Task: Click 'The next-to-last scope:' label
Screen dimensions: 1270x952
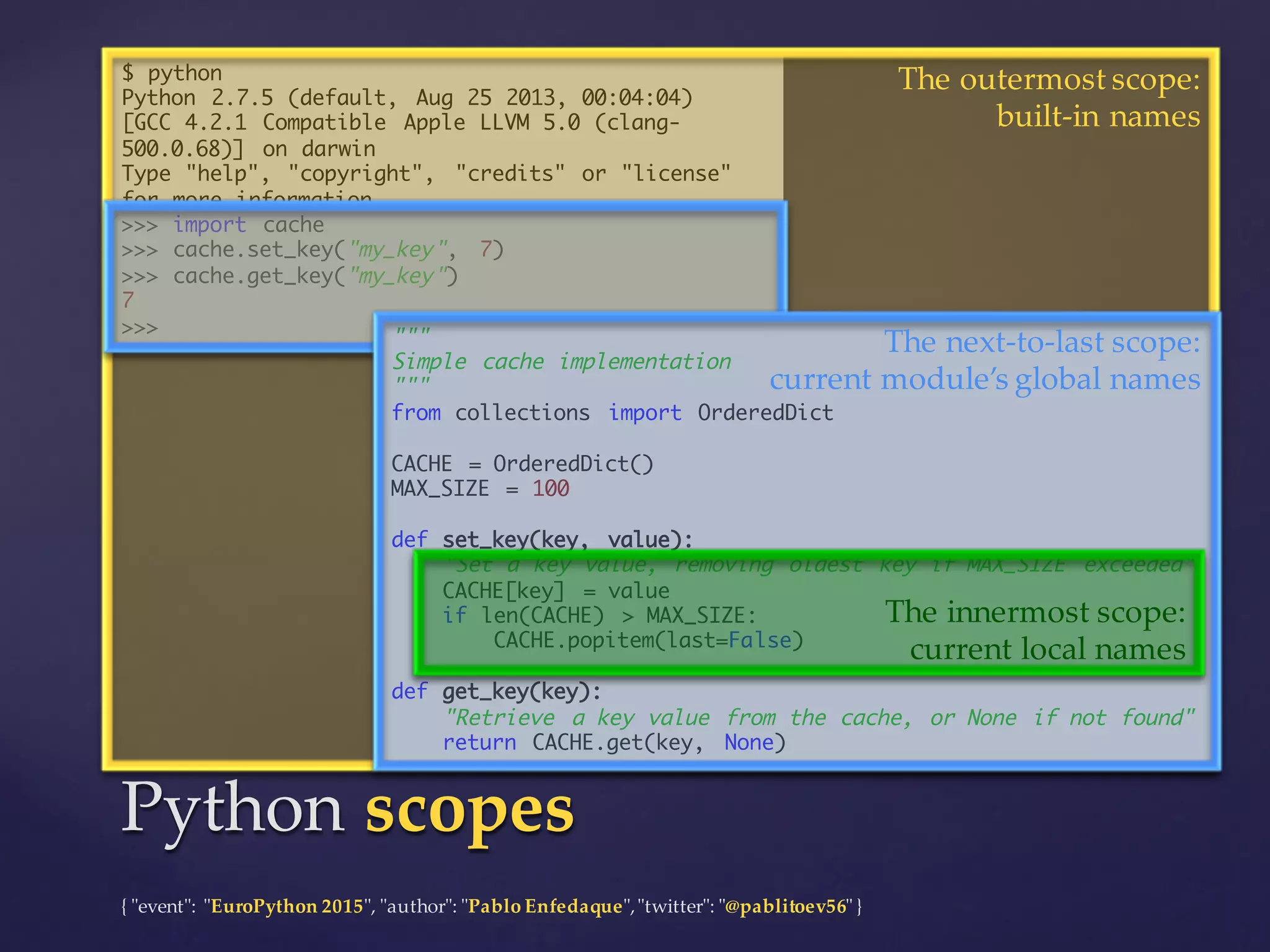Action: coord(1042,342)
